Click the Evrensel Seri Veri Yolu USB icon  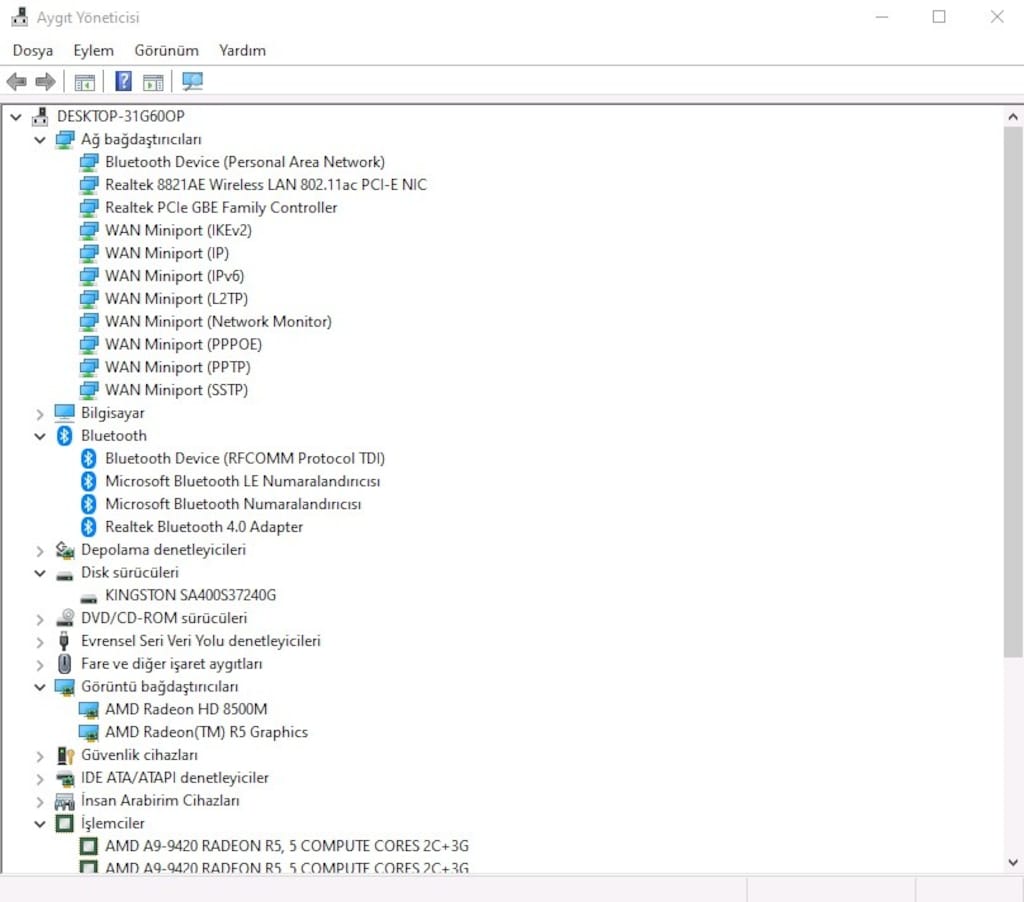coord(64,641)
